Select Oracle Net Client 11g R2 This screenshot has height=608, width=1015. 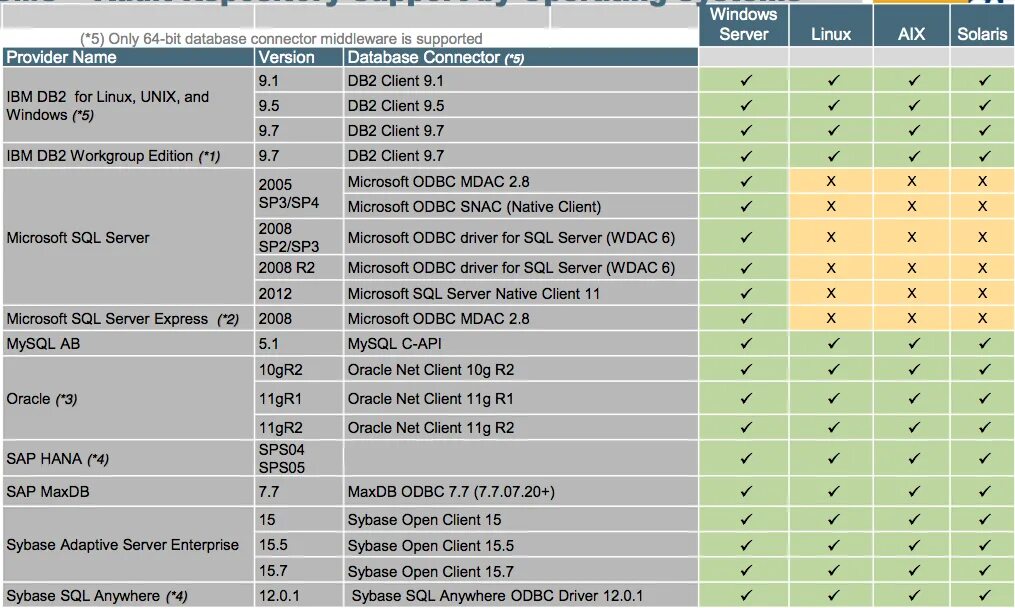(520, 427)
